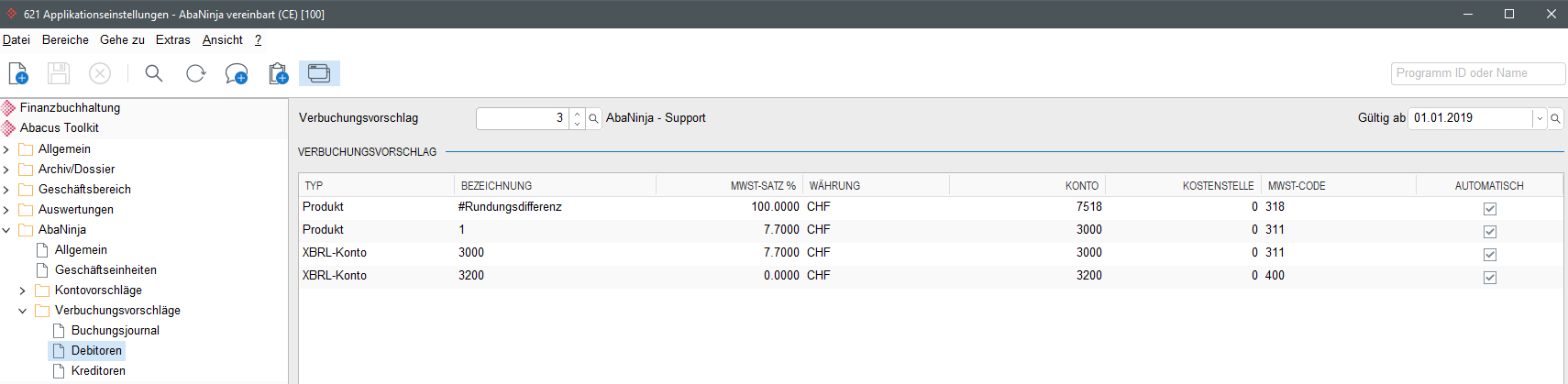Select the Konto 7518 cell
Viewport: 1568px width, 384px height.
tap(1027, 207)
